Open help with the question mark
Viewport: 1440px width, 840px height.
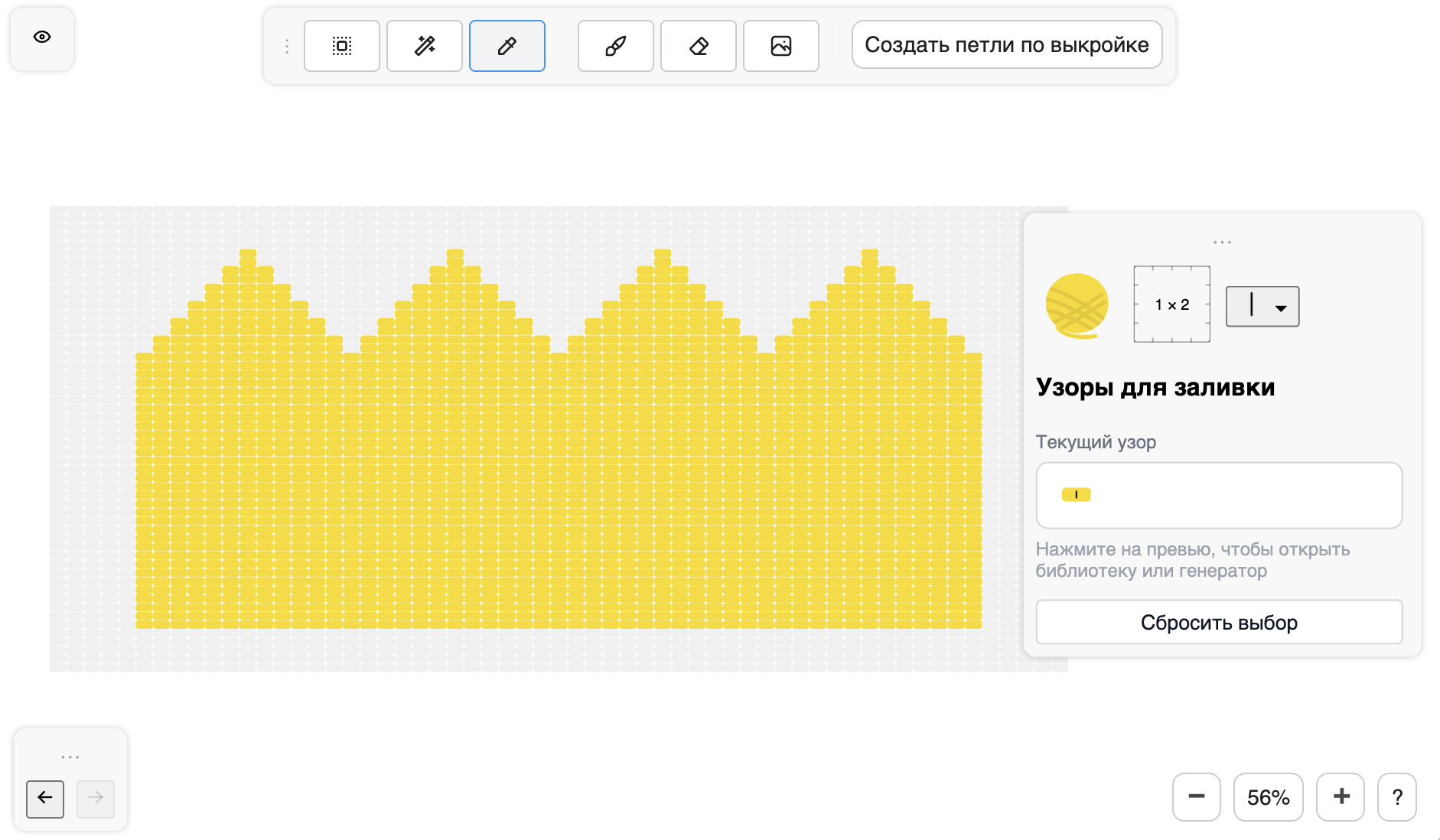point(1397,797)
